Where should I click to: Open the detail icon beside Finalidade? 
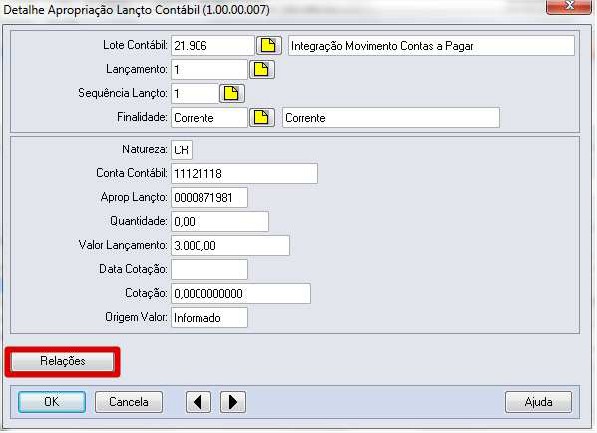(262, 117)
